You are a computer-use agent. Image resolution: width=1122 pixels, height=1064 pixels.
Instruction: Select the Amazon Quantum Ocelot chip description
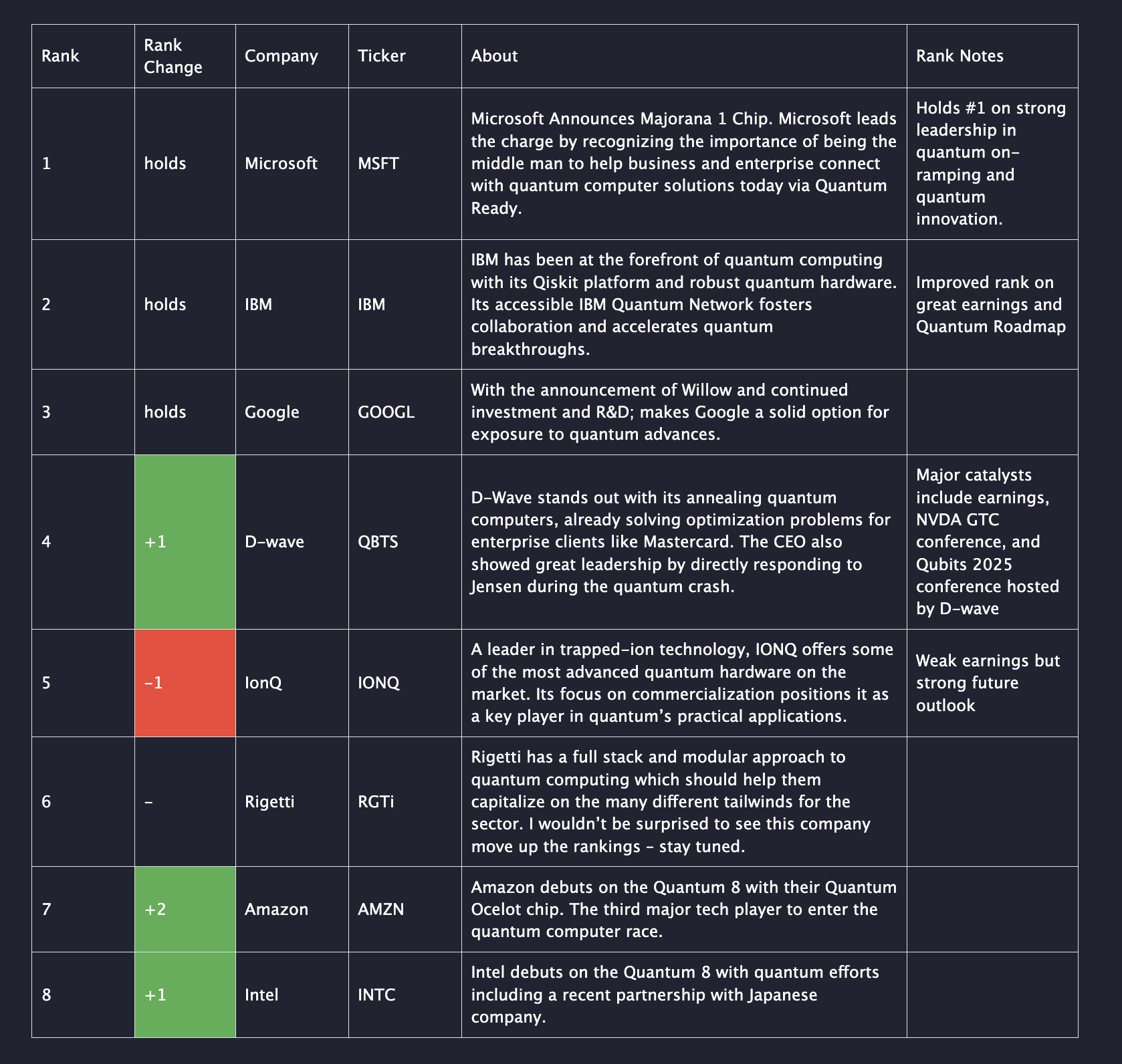pos(683,910)
